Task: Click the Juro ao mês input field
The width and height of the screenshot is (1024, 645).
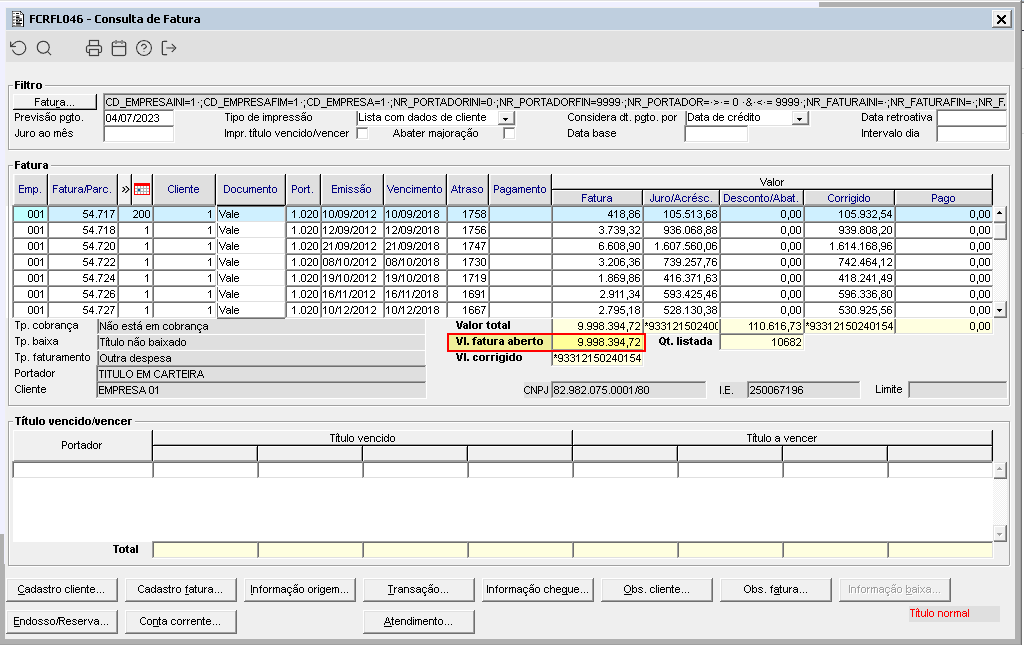Action: [x=138, y=134]
